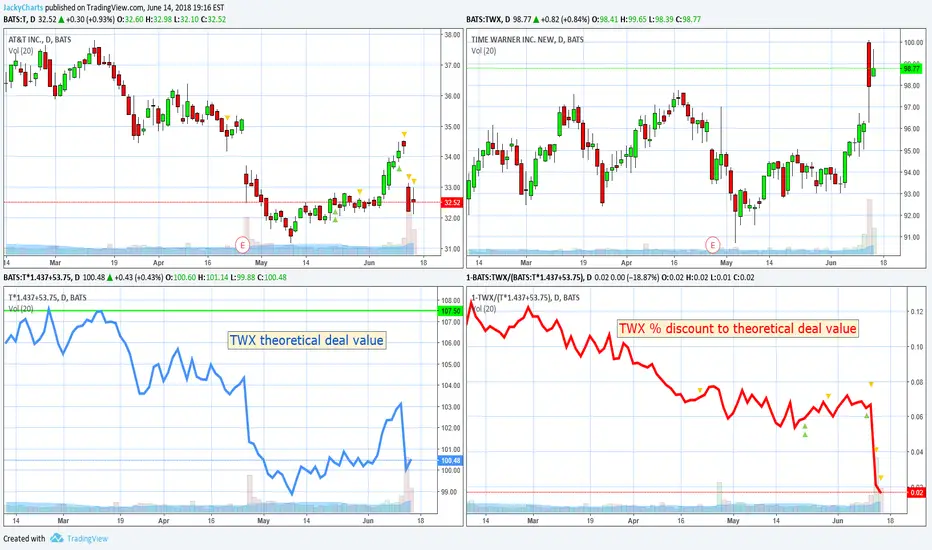The width and height of the screenshot is (932, 550).
Task: Click the 'TWX theoretical deal value' annotation
Action: tap(307, 340)
